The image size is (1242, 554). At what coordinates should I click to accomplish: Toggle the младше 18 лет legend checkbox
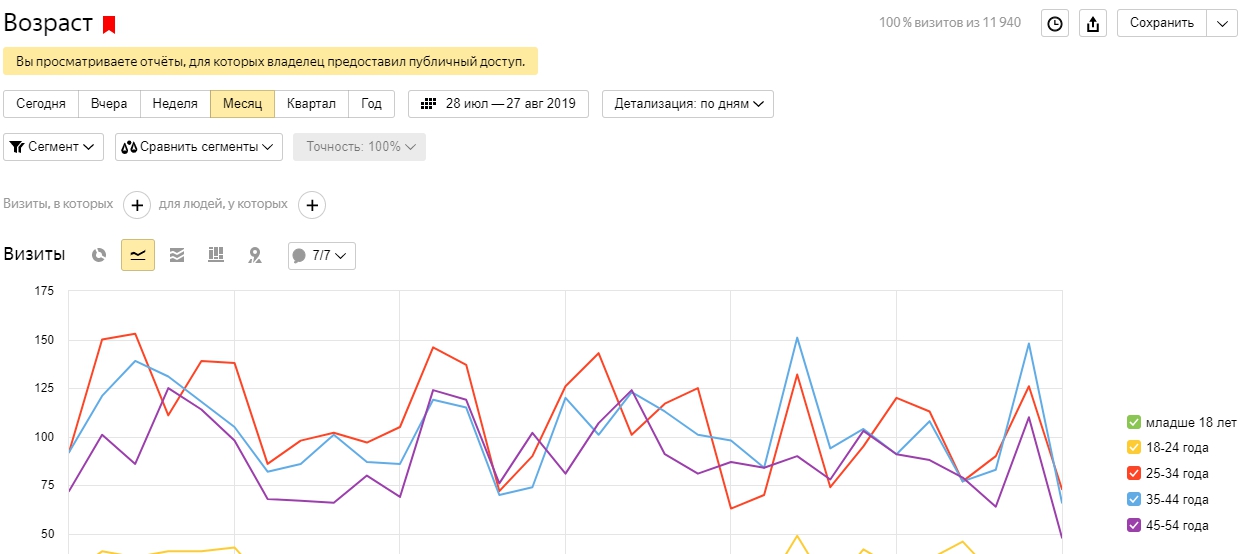click(1133, 422)
